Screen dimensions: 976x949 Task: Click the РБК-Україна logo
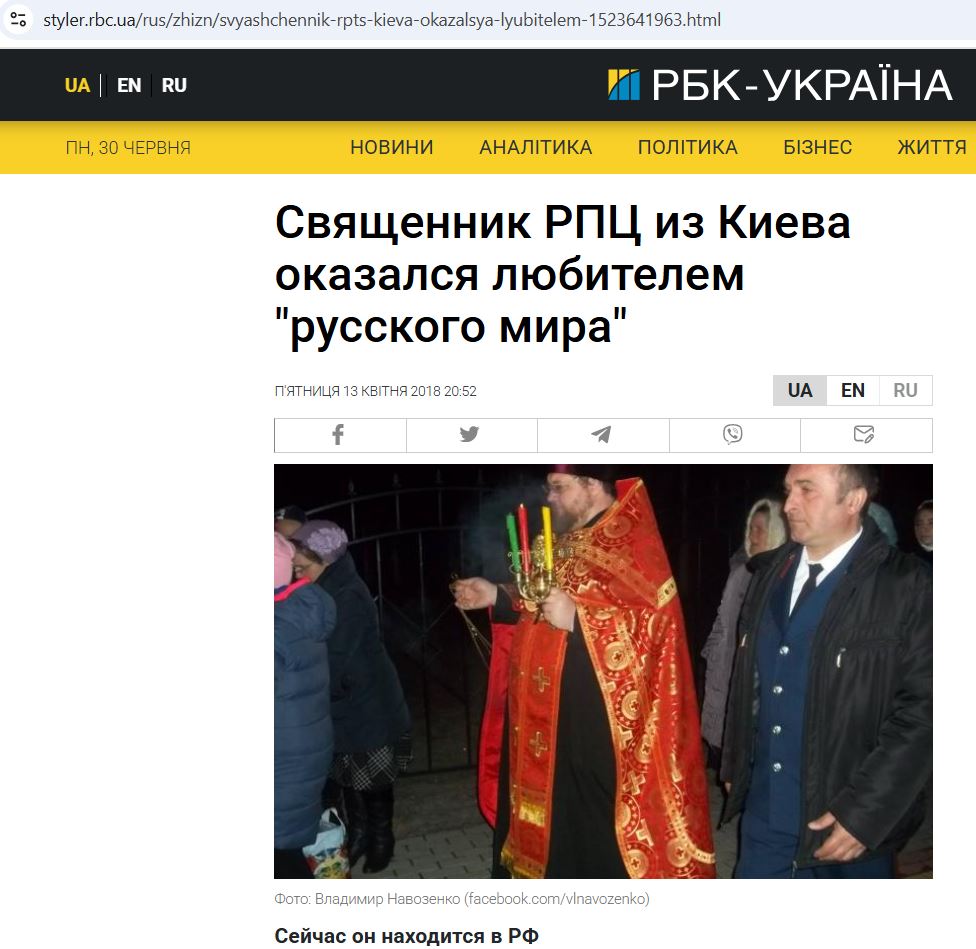click(x=781, y=85)
